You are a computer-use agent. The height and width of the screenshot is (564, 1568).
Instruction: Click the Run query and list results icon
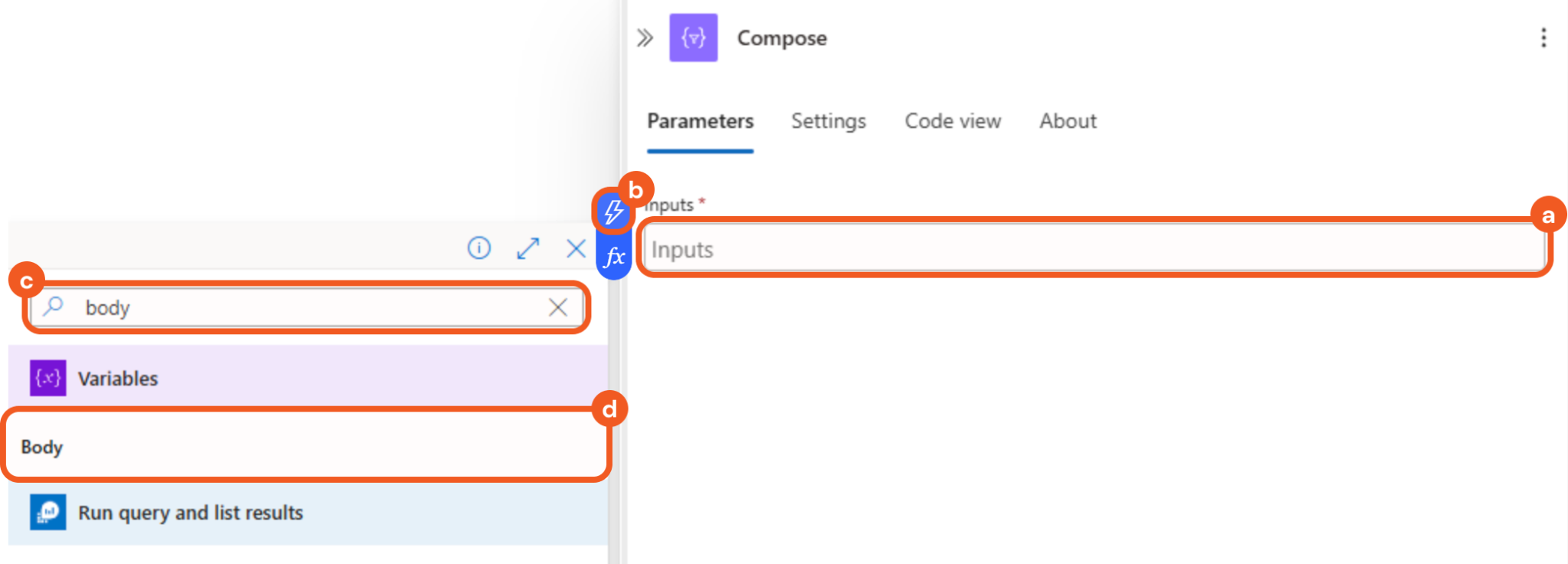[47, 512]
